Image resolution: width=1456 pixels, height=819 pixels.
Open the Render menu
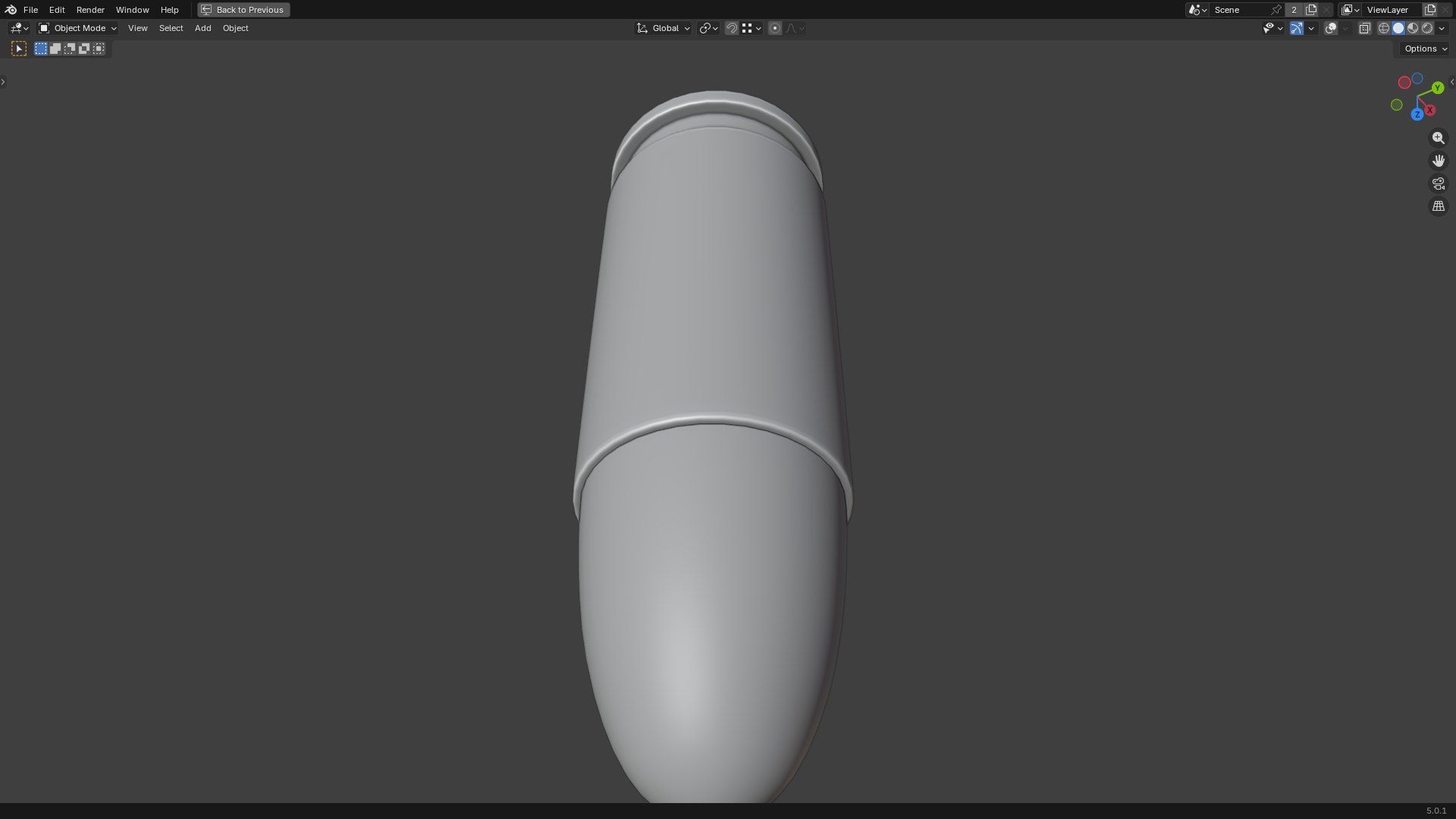click(90, 10)
